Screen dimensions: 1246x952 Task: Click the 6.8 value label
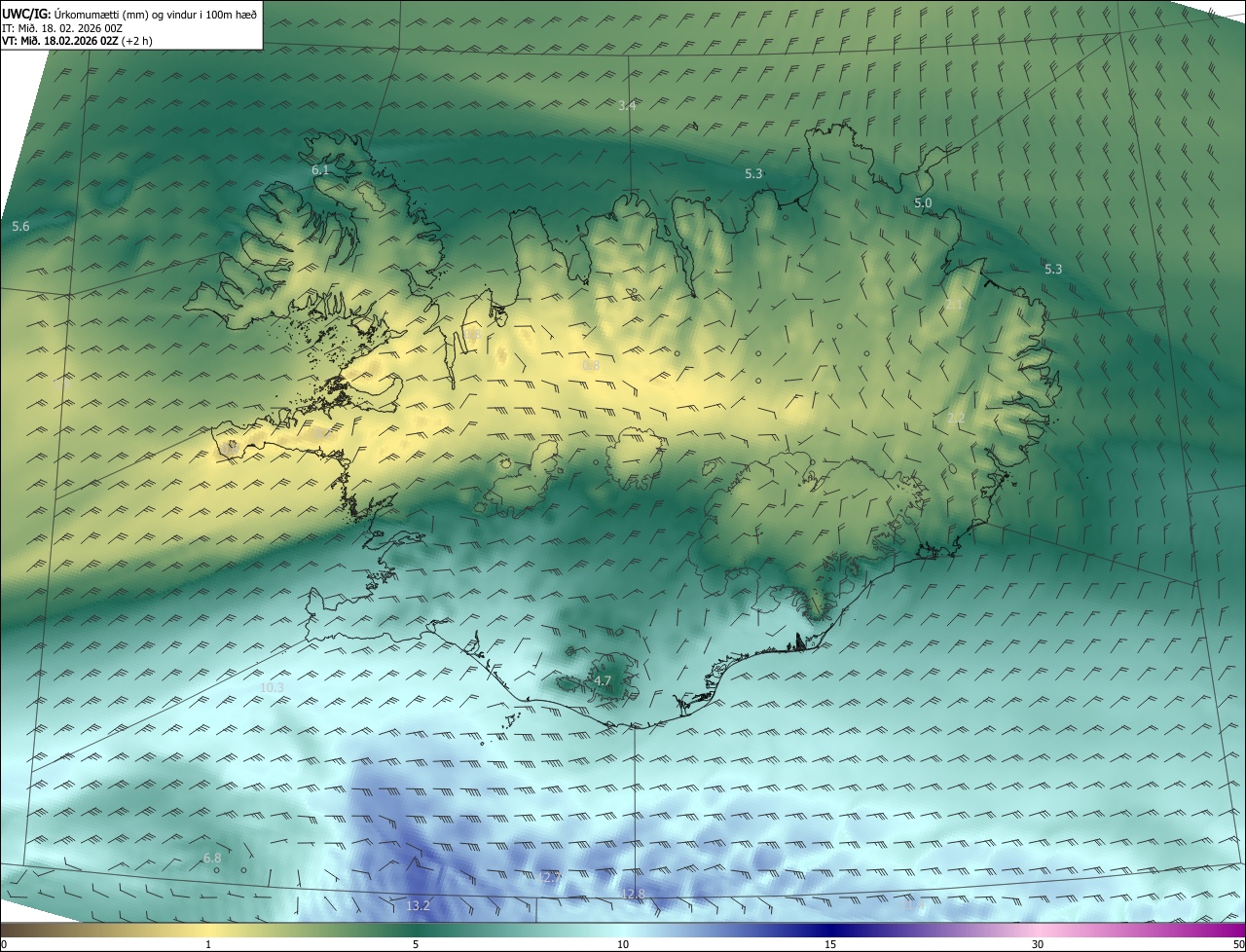[x=212, y=859]
